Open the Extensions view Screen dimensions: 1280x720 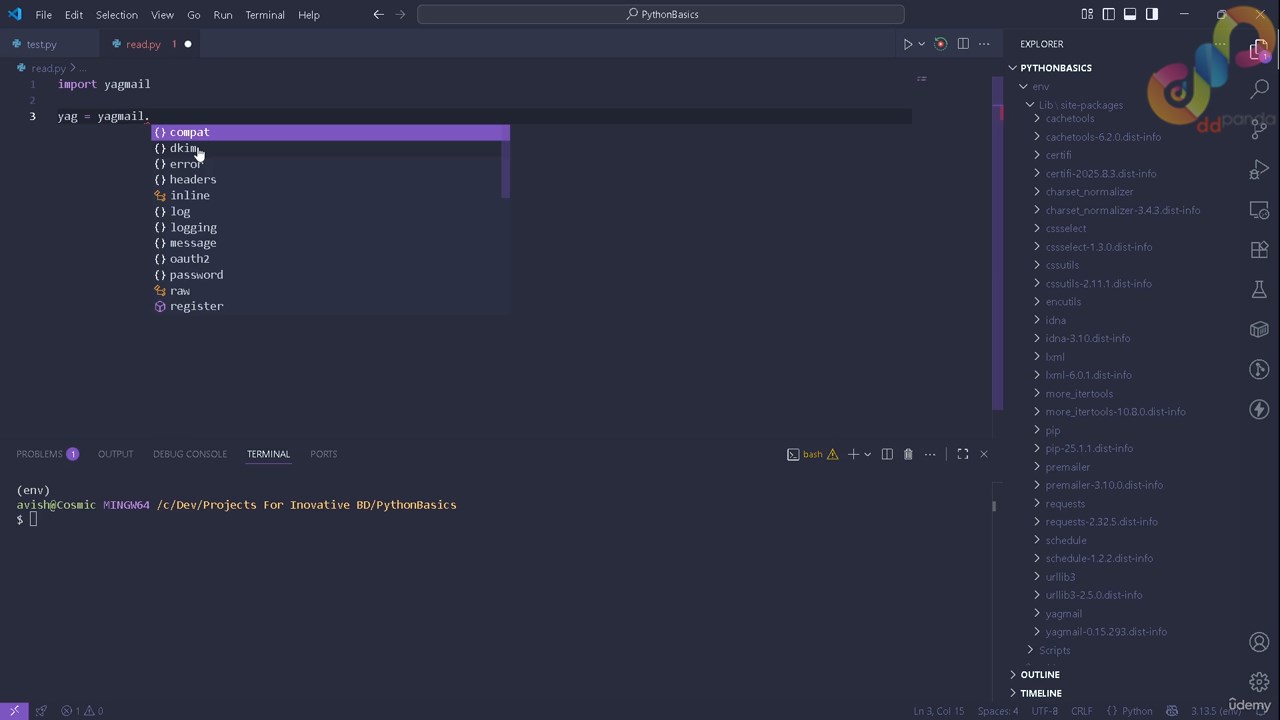(x=1259, y=250)
